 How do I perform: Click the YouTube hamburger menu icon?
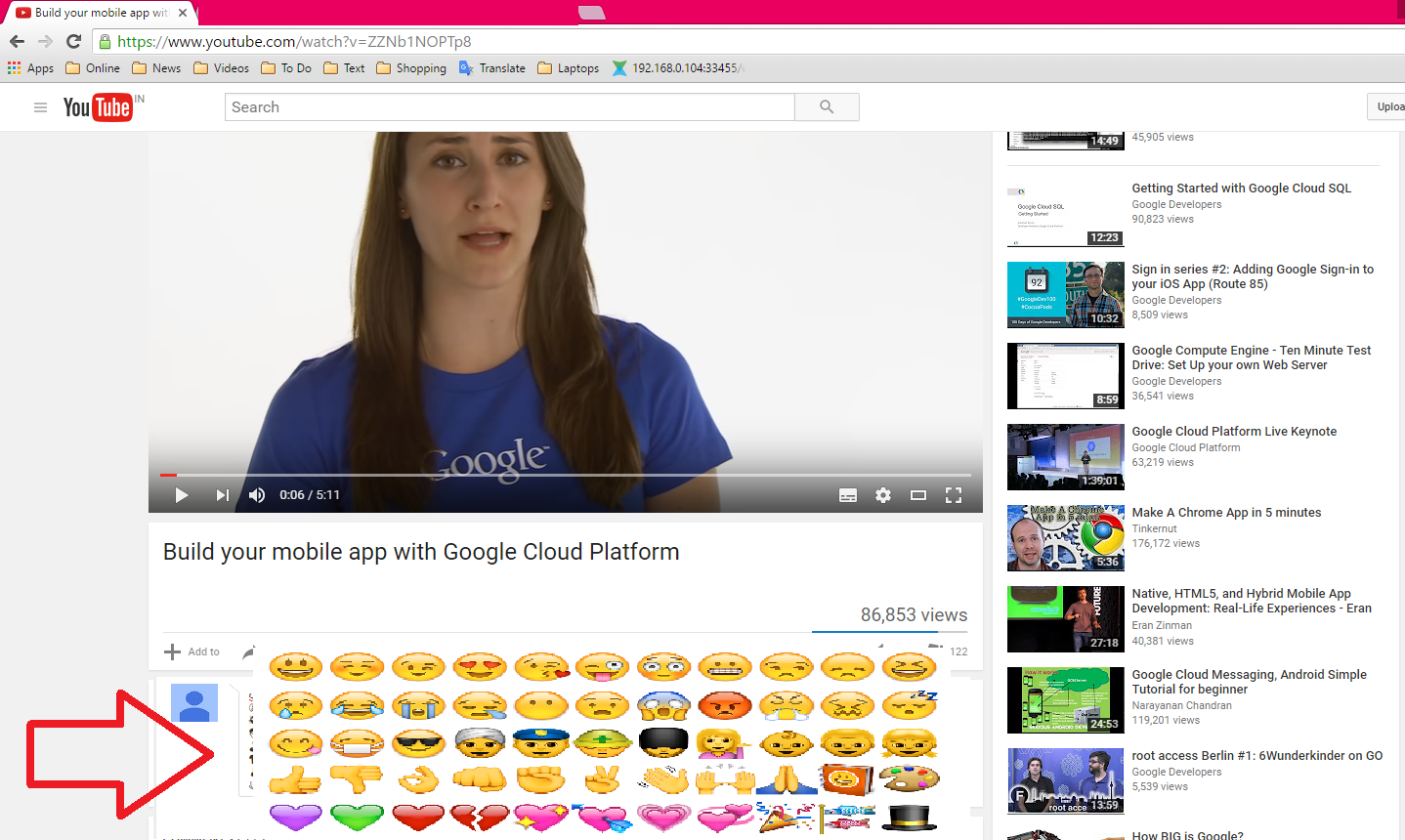40,107
